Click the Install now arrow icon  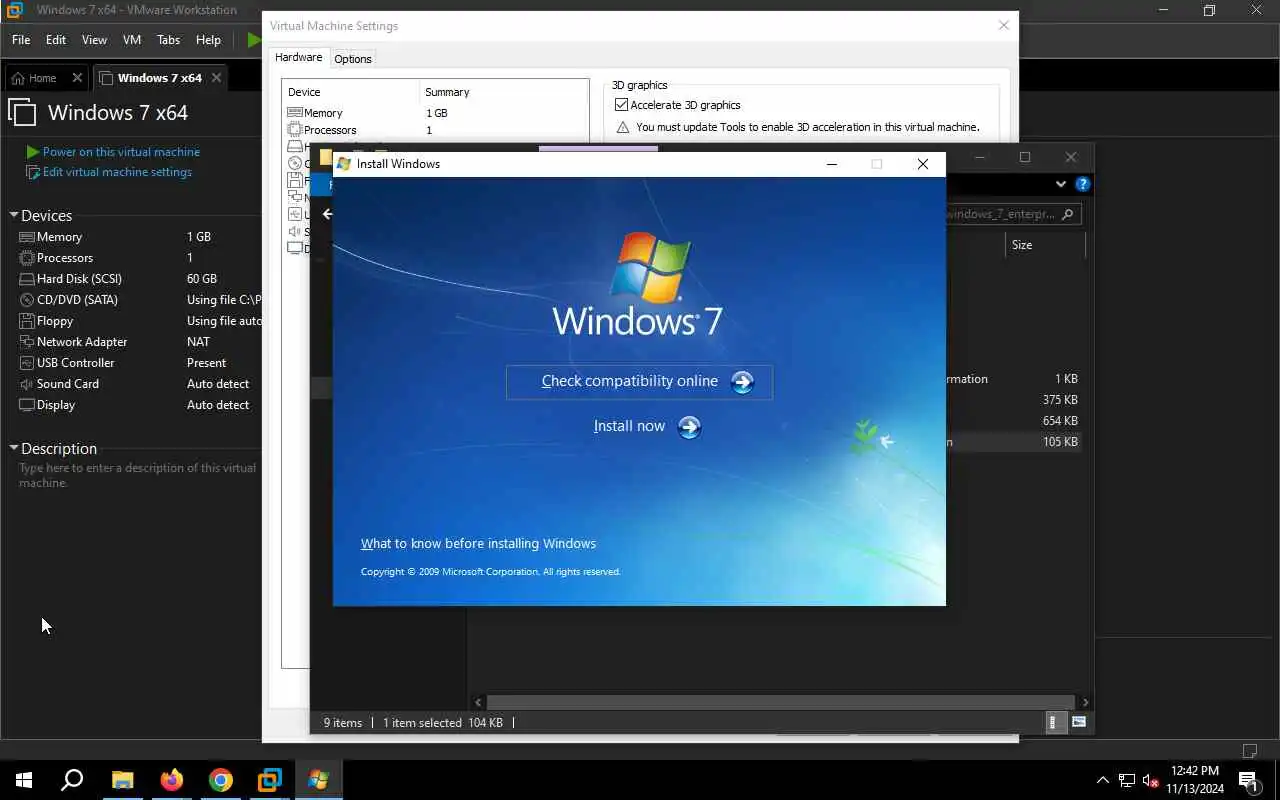[689, 427]
